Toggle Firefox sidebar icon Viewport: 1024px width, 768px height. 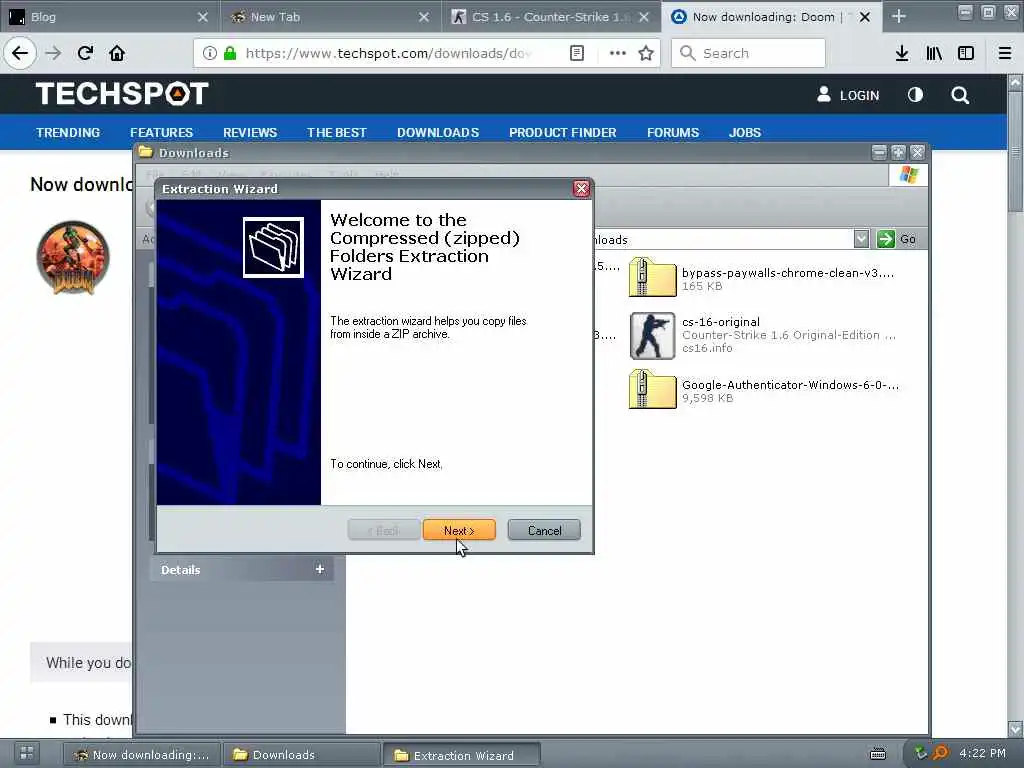[x=966, y=53]
